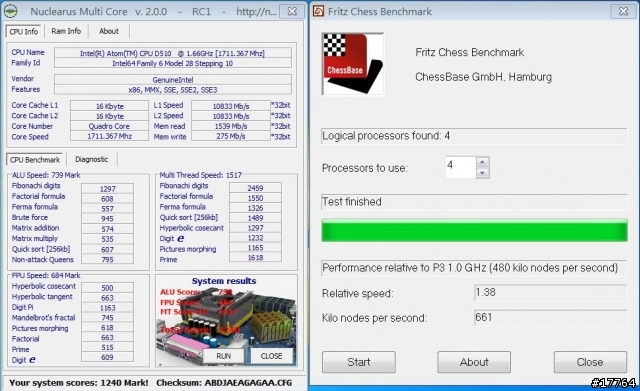640x391 pixels.
Task: Open the Ram Info tab
Action: tap(66, 31)
